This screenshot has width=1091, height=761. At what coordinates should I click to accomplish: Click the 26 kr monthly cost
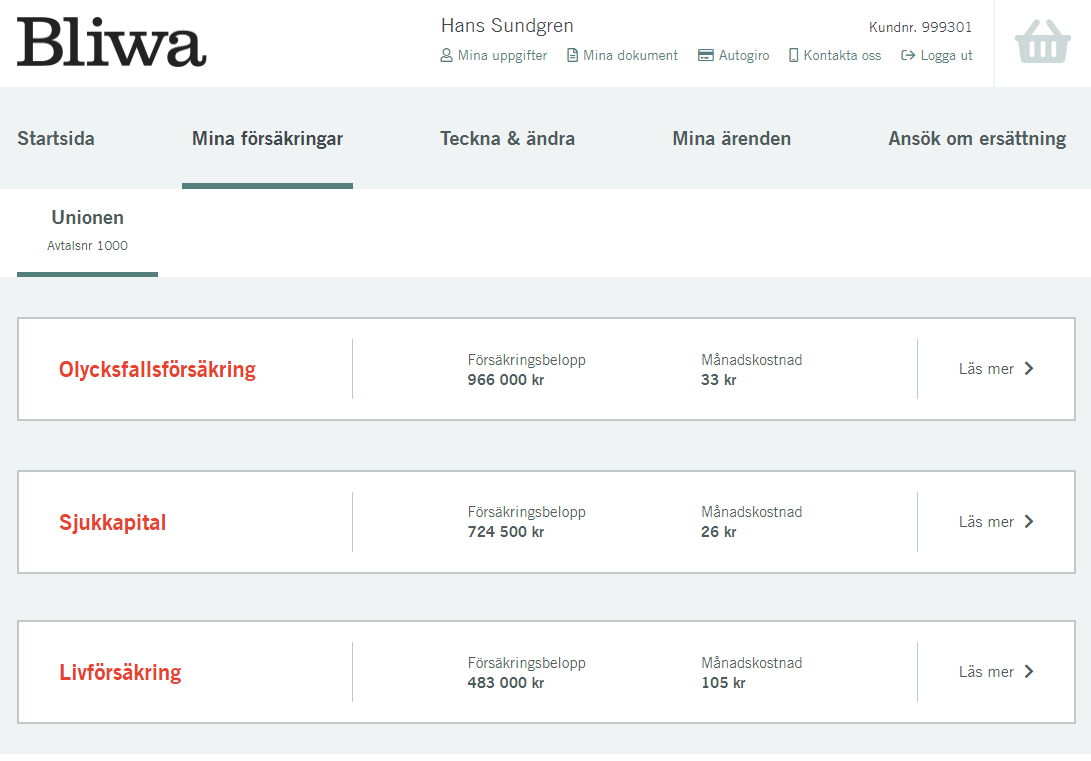click(x=719, y=532)
